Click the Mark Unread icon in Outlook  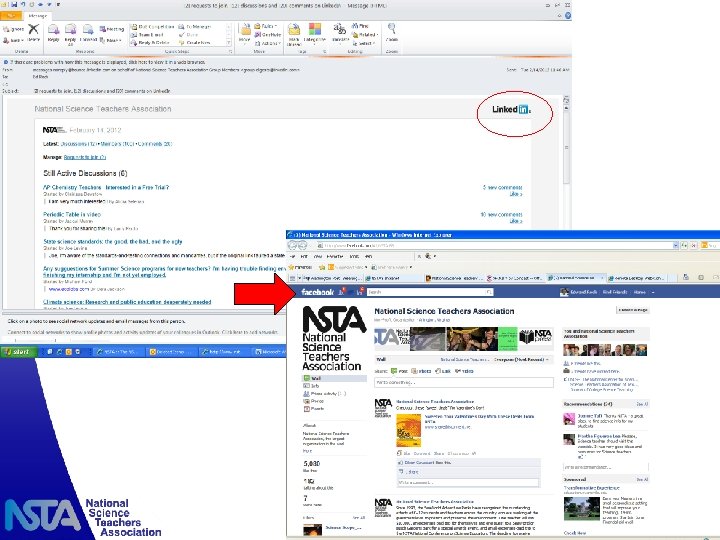(294, 30)
